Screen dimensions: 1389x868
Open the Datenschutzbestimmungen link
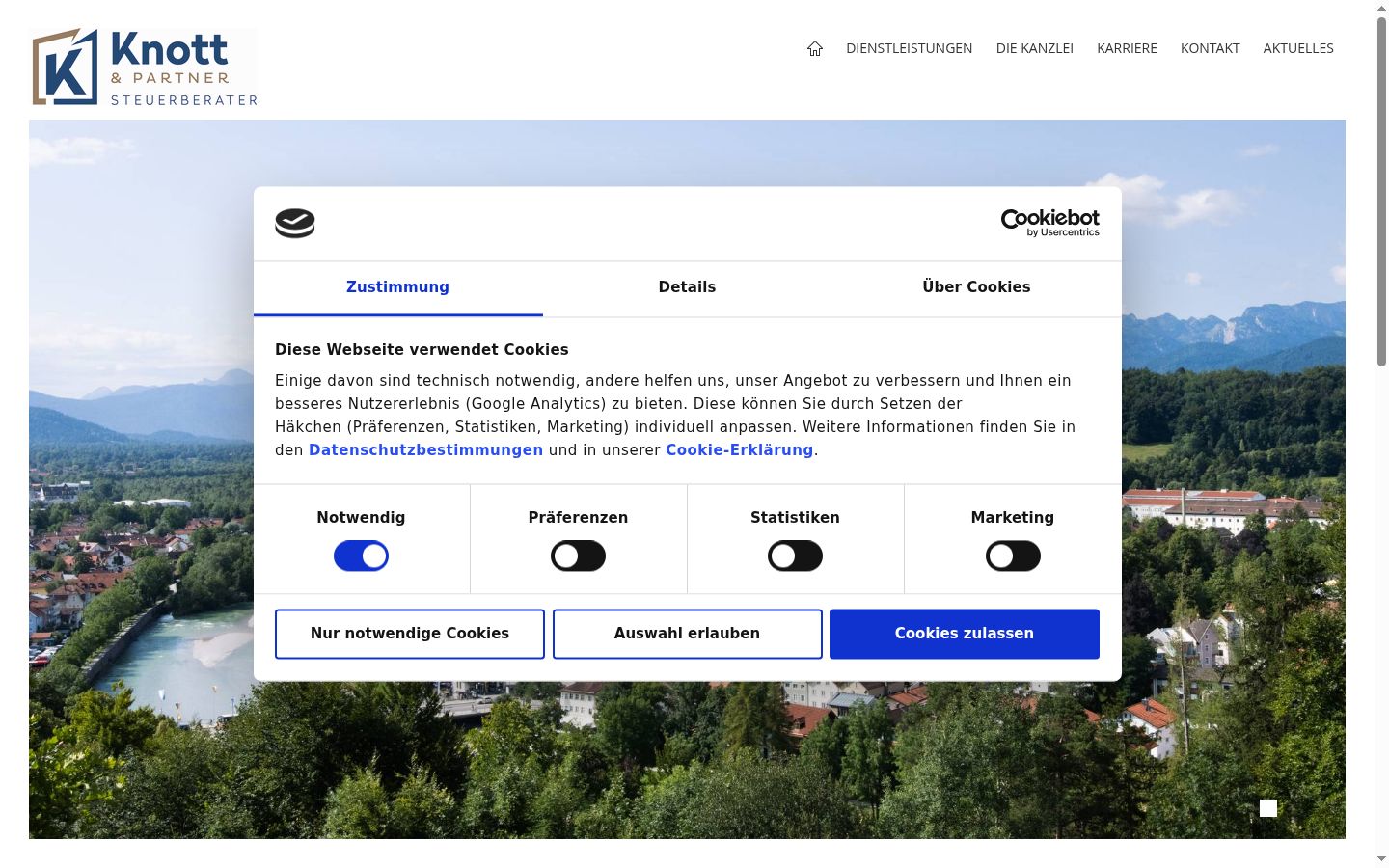point(425,450)
